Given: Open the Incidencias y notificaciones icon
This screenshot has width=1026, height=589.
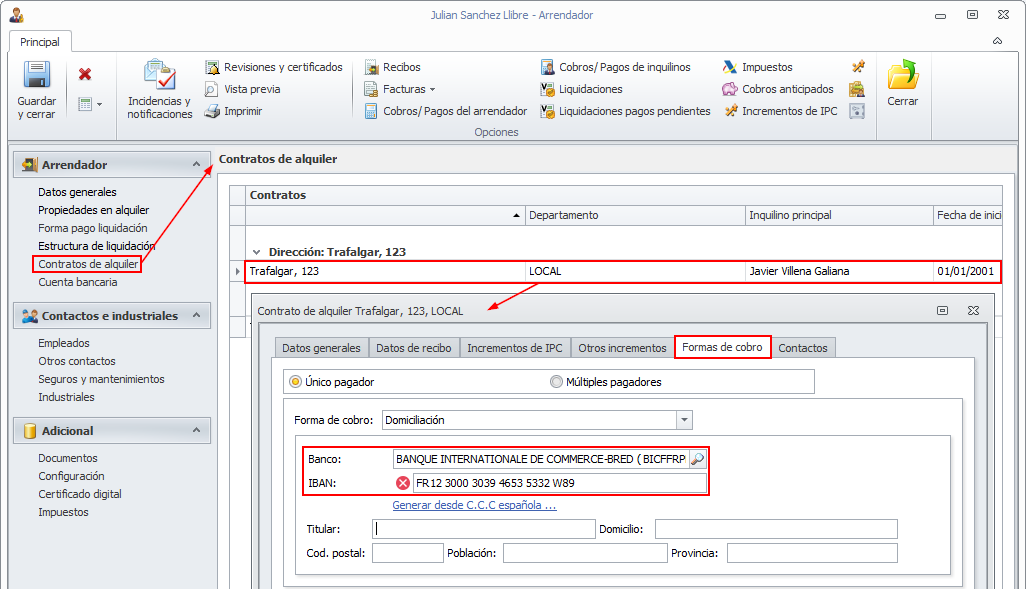Looking at the screenshot, I should pyautogui.click(x=160, y=75).
